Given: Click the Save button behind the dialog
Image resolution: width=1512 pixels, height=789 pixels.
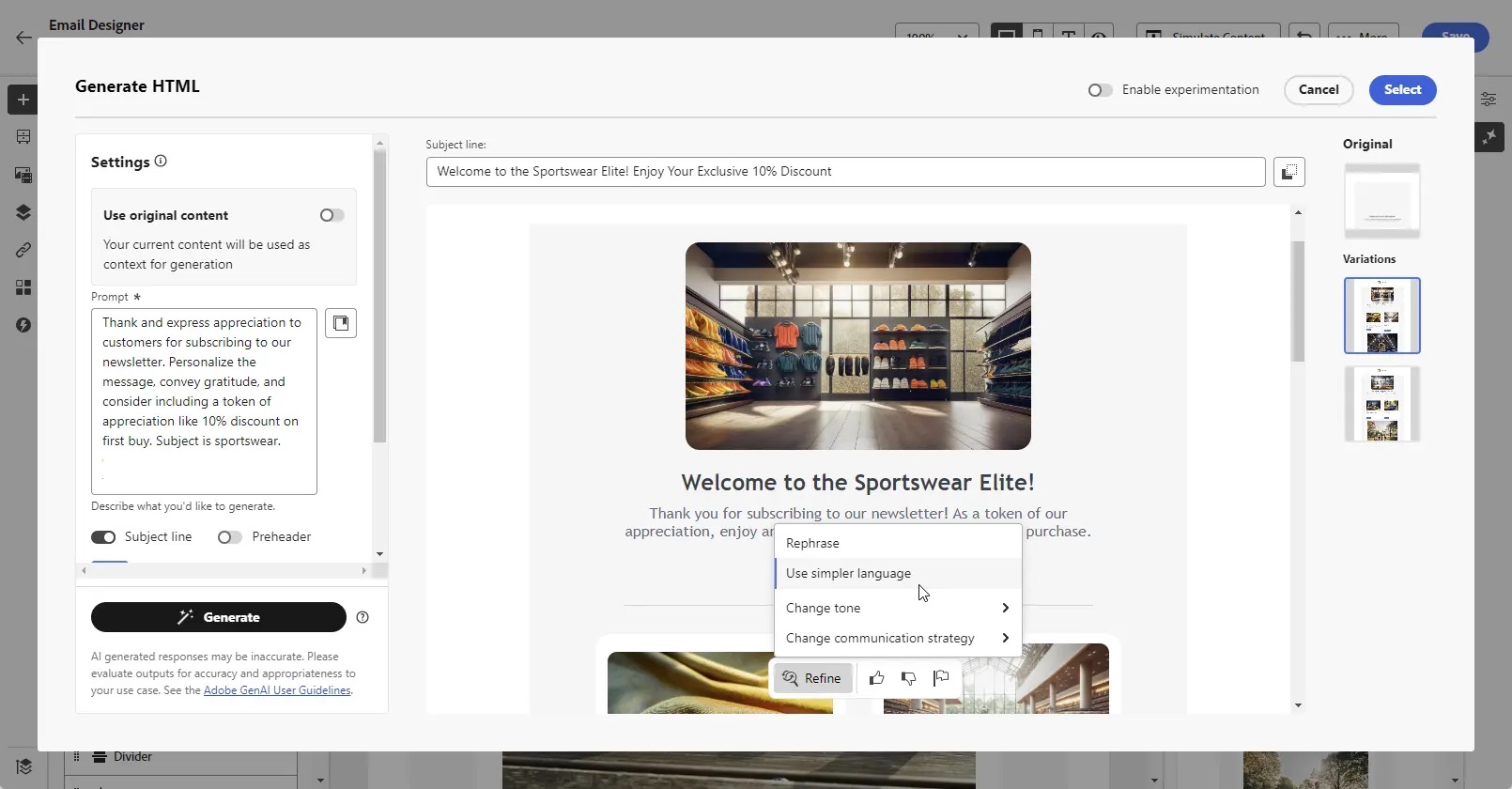Looking at the screenshot, I should (1455, 36).
